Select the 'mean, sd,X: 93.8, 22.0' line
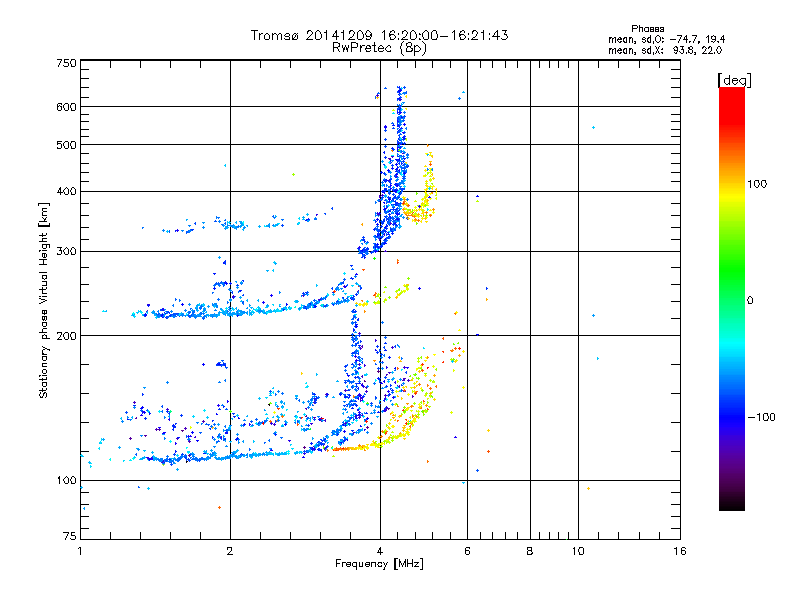This screenshot has height=600, width=800. tap(665, 50)
